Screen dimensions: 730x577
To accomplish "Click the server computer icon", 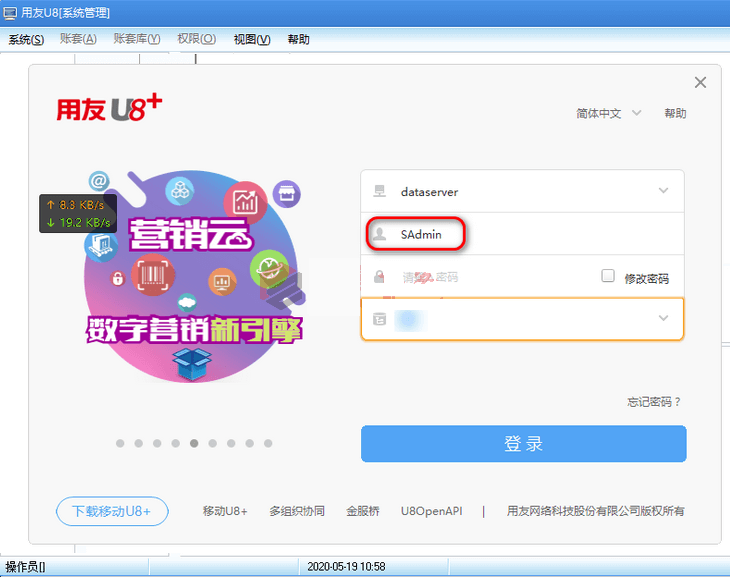I will (379, 191).
